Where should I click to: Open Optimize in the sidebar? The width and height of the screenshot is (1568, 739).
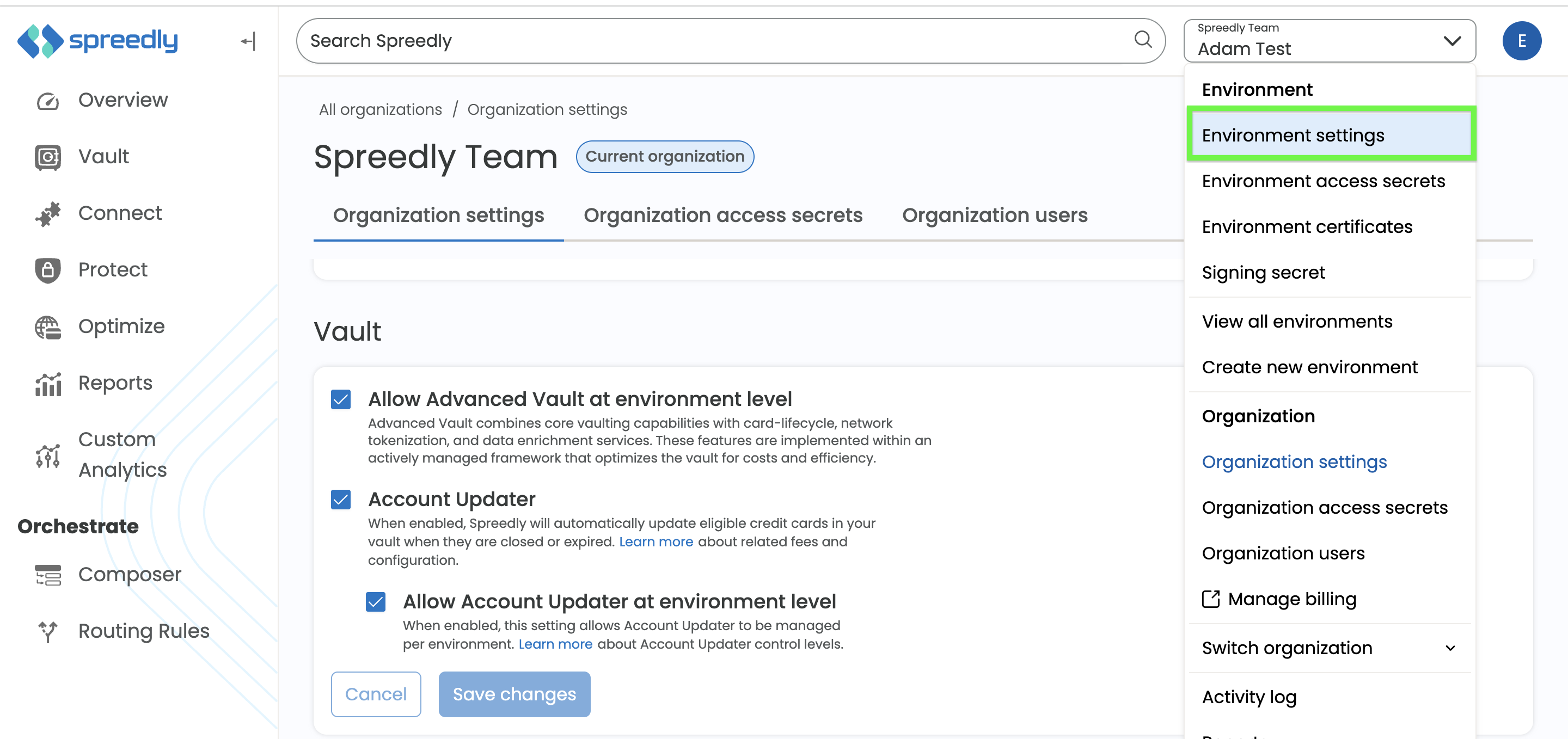click(121, 327)
